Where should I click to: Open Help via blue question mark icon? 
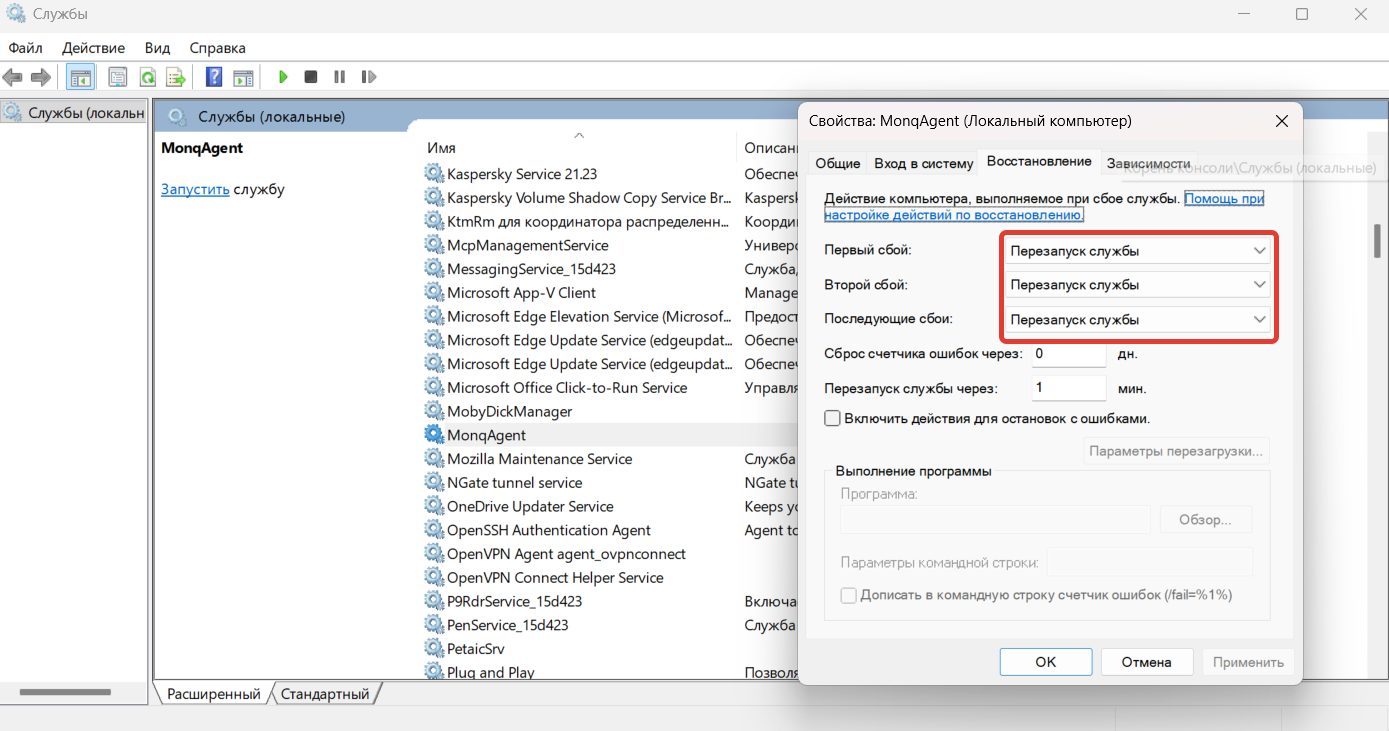214,77
